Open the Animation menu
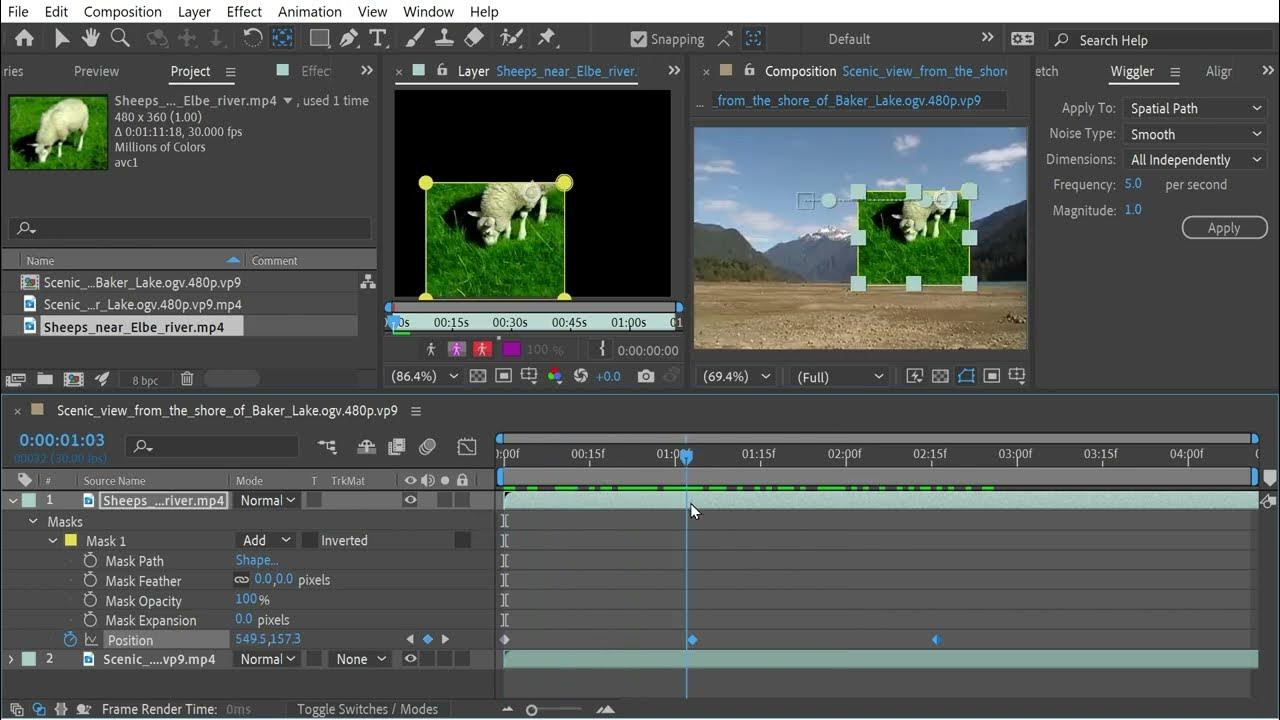This screenshot has width=1280, height=720. [x=309, y=12]
